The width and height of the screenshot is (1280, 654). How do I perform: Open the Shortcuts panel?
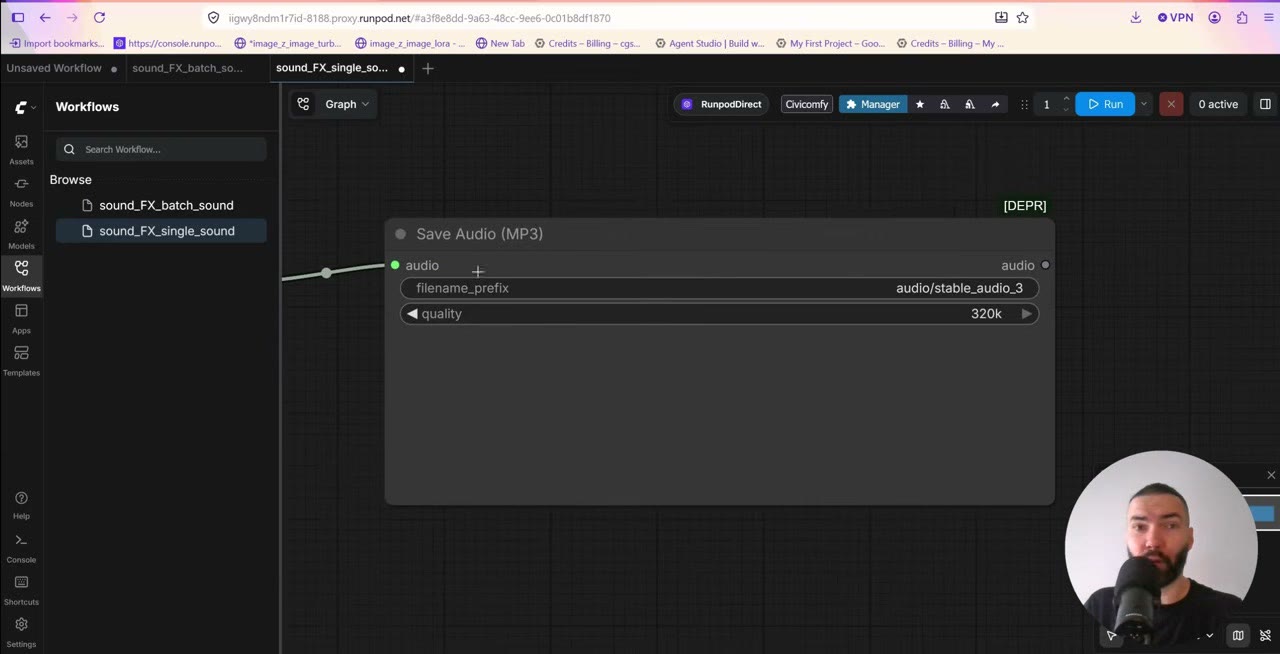tap(21, 589)
